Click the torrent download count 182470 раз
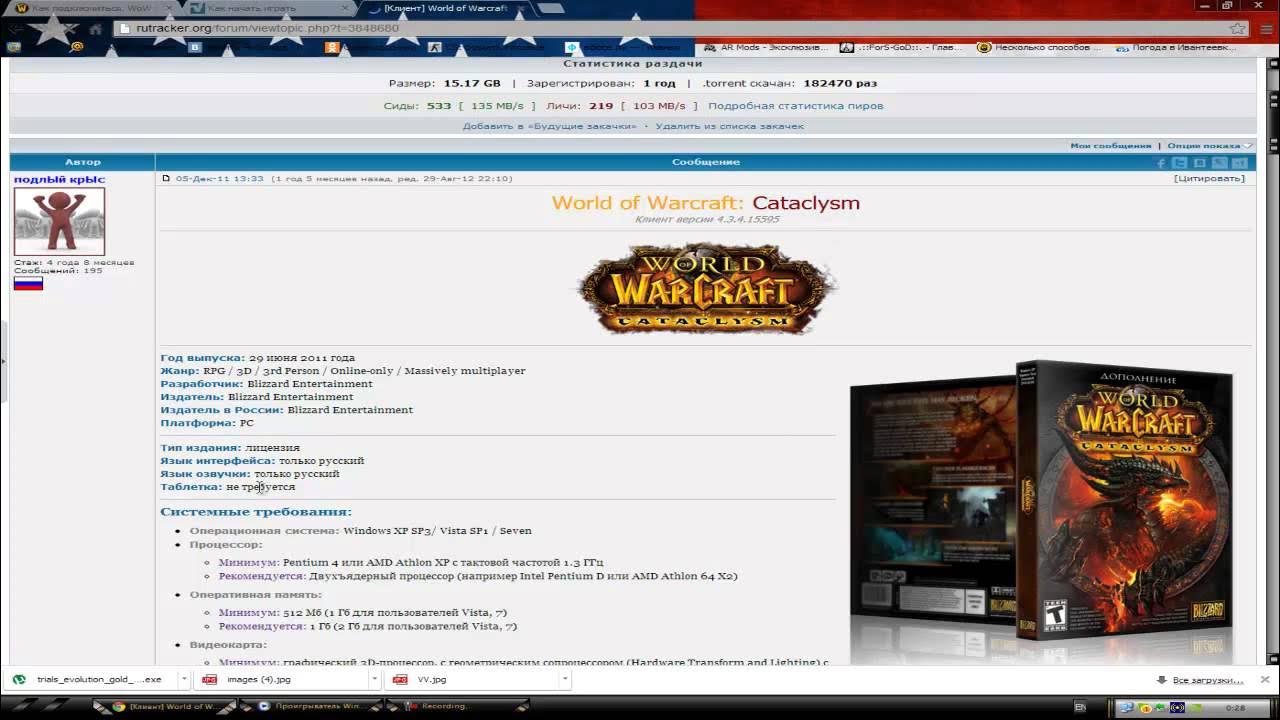 [x=840, y=84]
